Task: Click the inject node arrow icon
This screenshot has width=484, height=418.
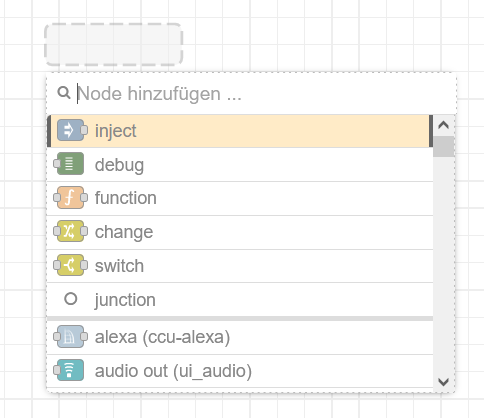Action: coord(70,130)
